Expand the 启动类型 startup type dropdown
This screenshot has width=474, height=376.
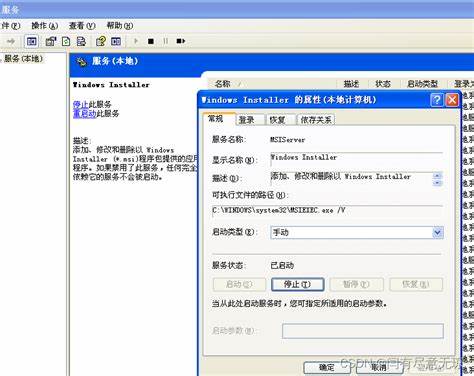click(438, 232)
